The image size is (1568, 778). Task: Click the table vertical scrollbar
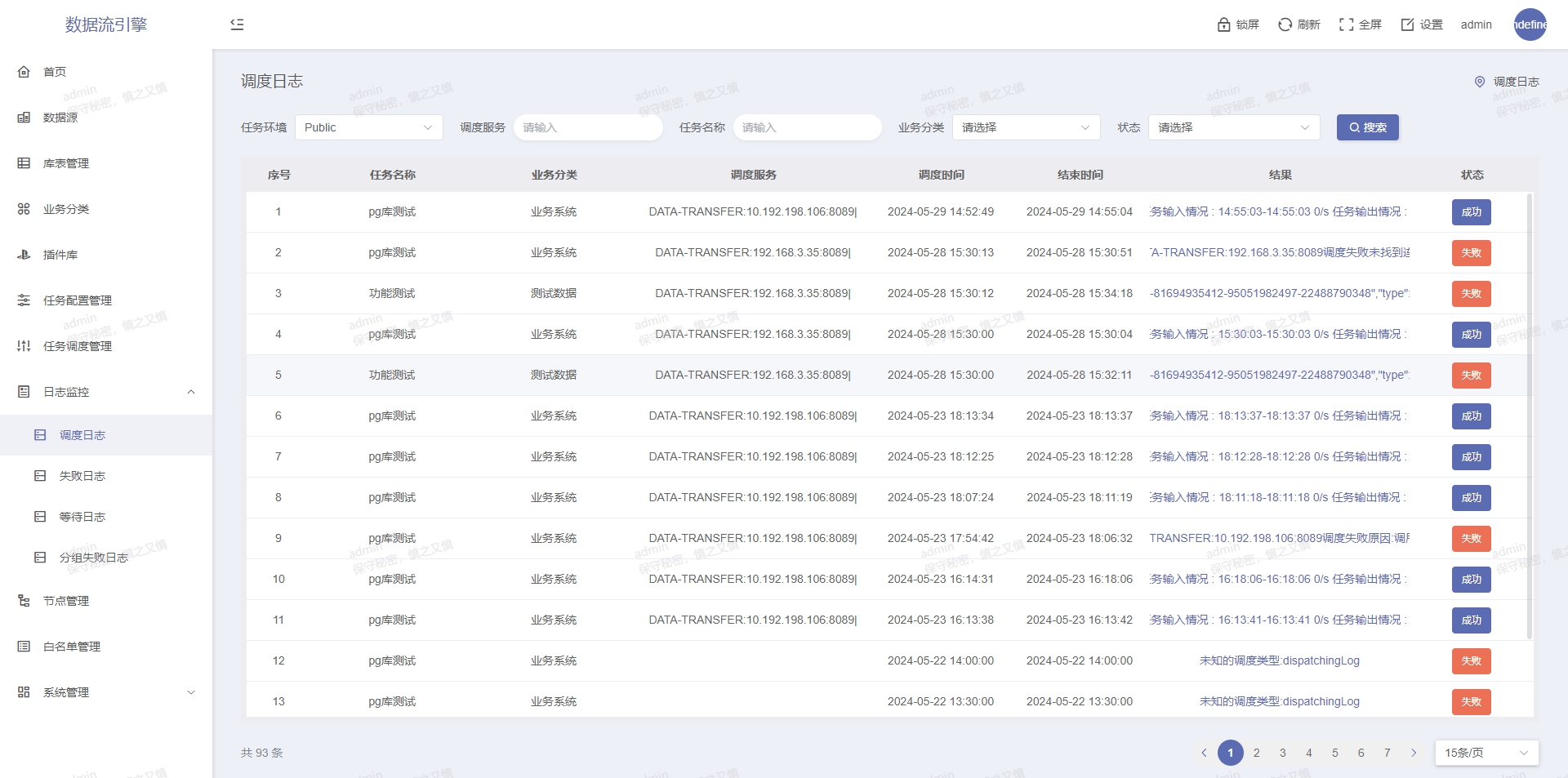point(1530,416)
